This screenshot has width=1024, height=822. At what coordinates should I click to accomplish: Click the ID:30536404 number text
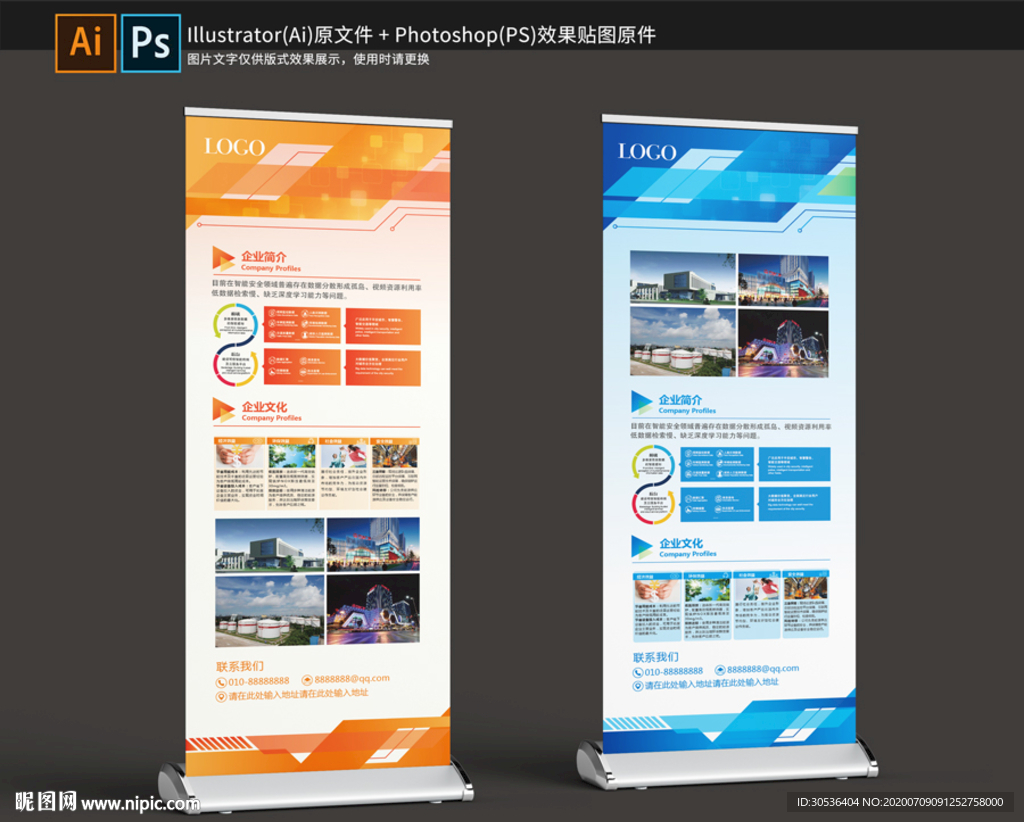(x=828, y=802)
